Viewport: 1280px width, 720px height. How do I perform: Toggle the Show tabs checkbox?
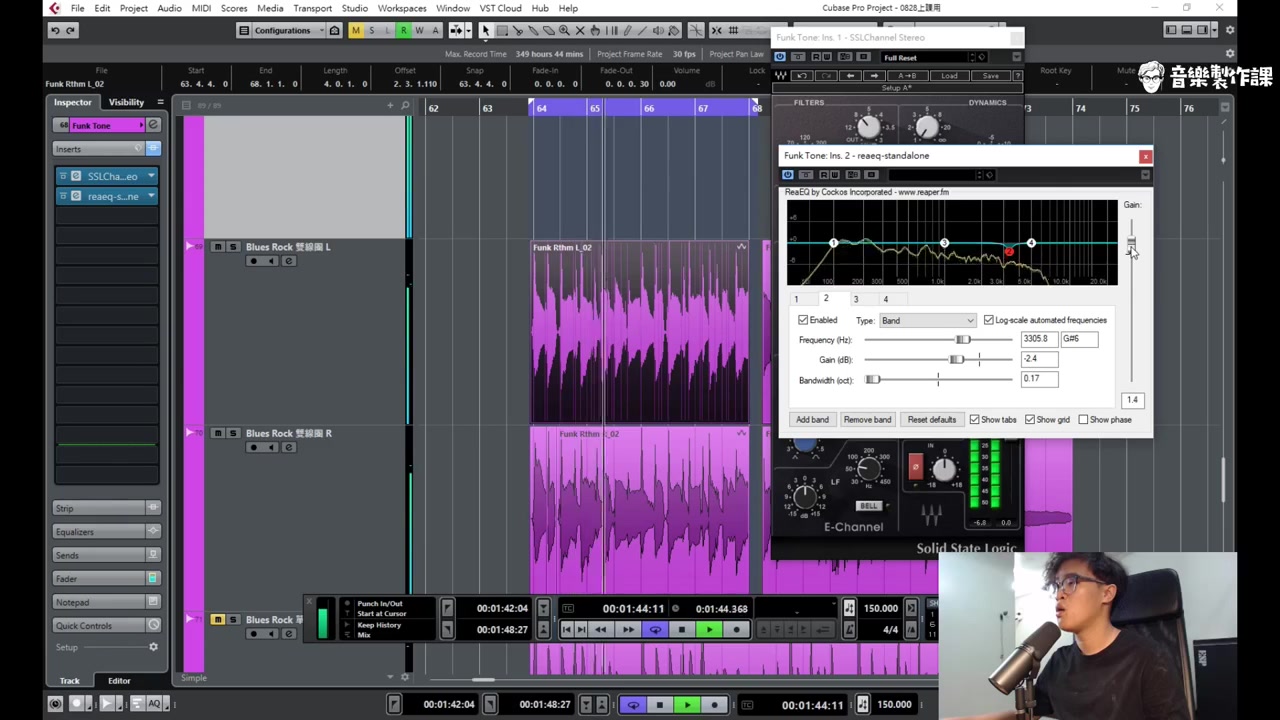click(x=975, y=420)
